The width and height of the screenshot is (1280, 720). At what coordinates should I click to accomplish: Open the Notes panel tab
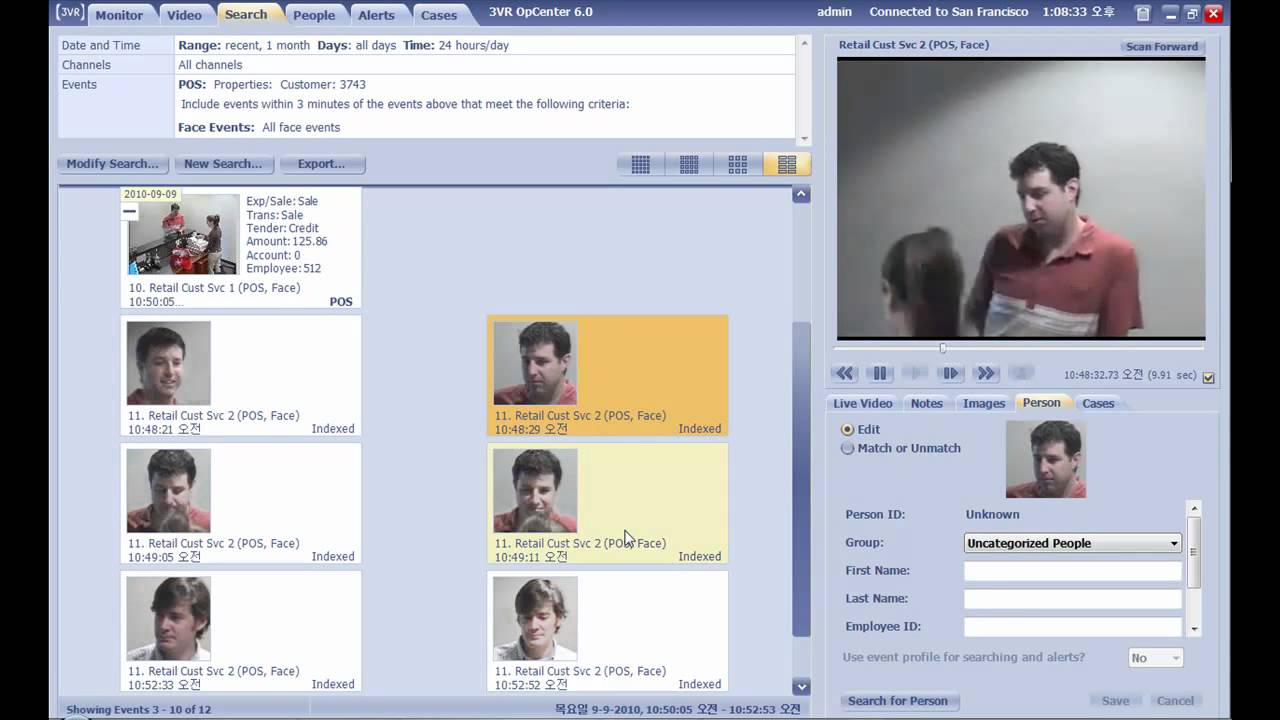(927, 403)
